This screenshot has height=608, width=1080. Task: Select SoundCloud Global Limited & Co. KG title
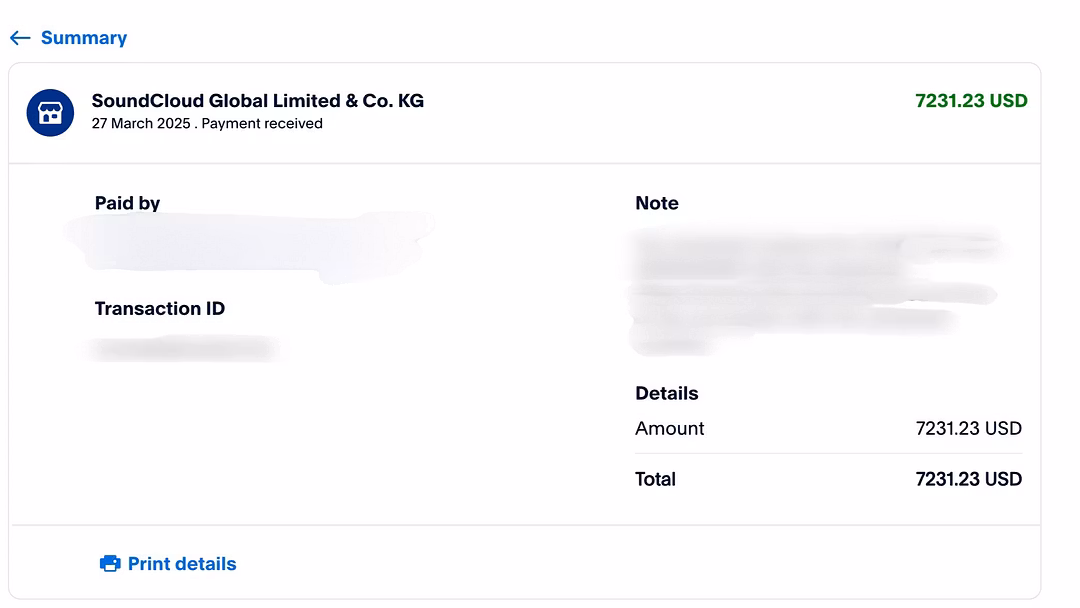point(258,101)
